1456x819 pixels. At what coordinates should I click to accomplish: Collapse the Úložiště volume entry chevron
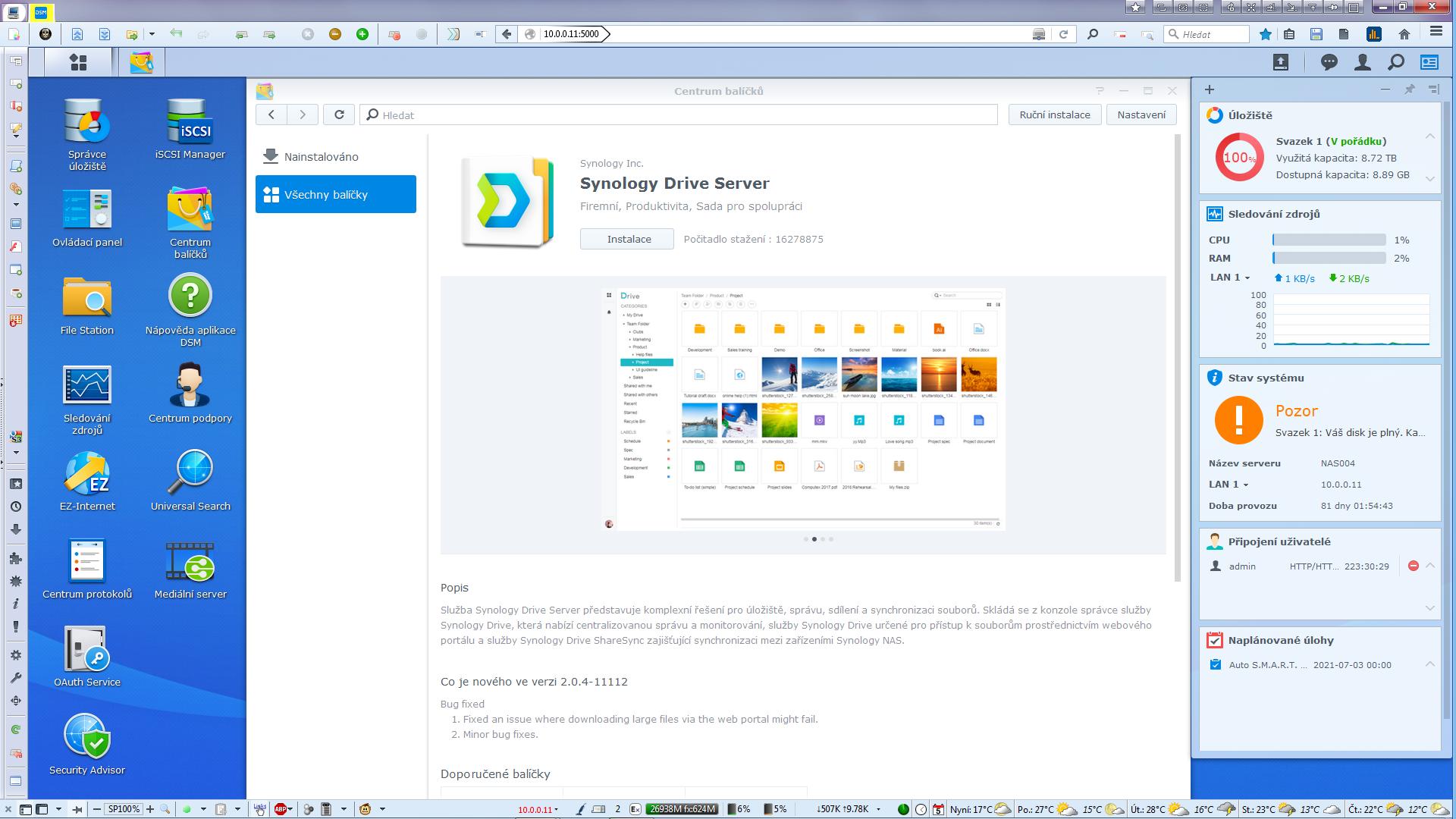[1429, 137]
